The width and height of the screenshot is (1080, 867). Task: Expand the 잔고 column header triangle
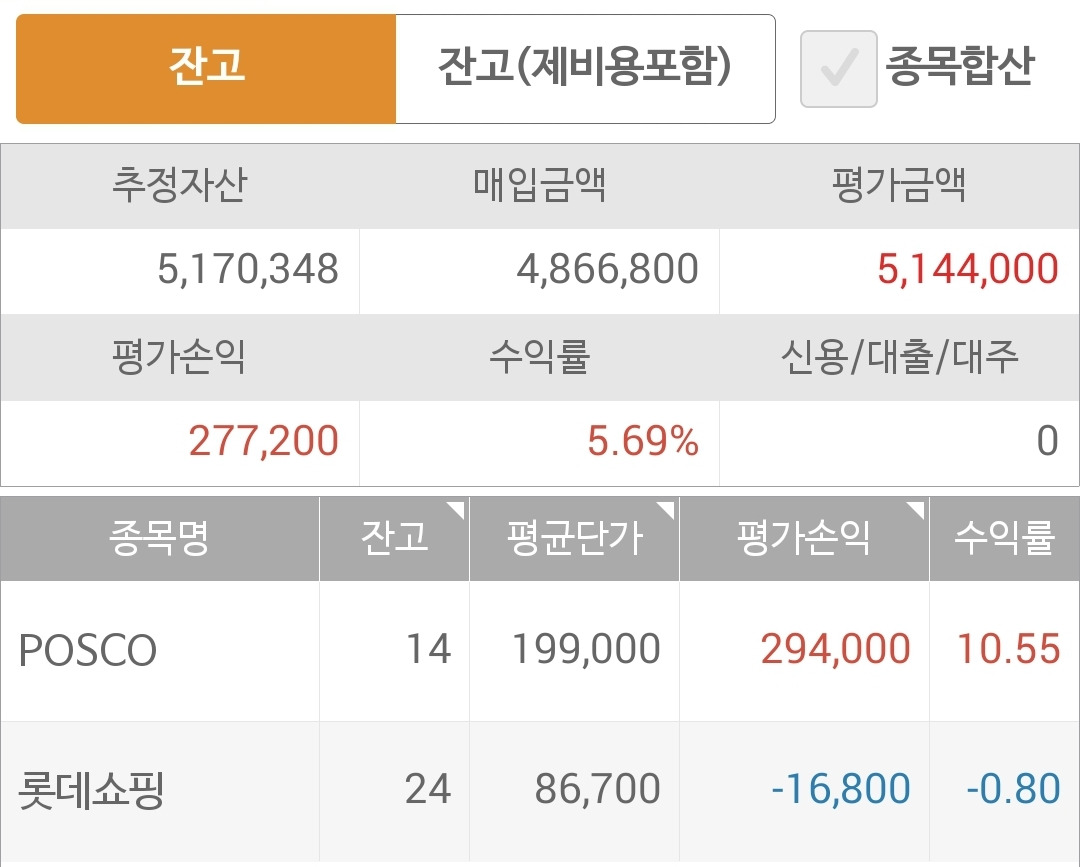coord(456,511)
